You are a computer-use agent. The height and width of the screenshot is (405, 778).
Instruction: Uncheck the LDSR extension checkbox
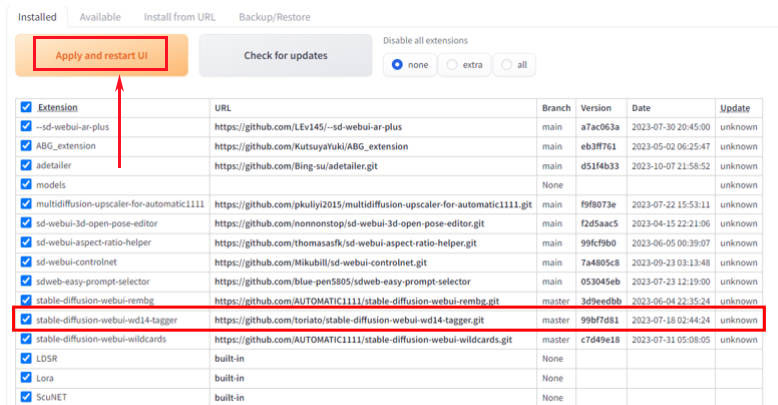click(26, 358)
